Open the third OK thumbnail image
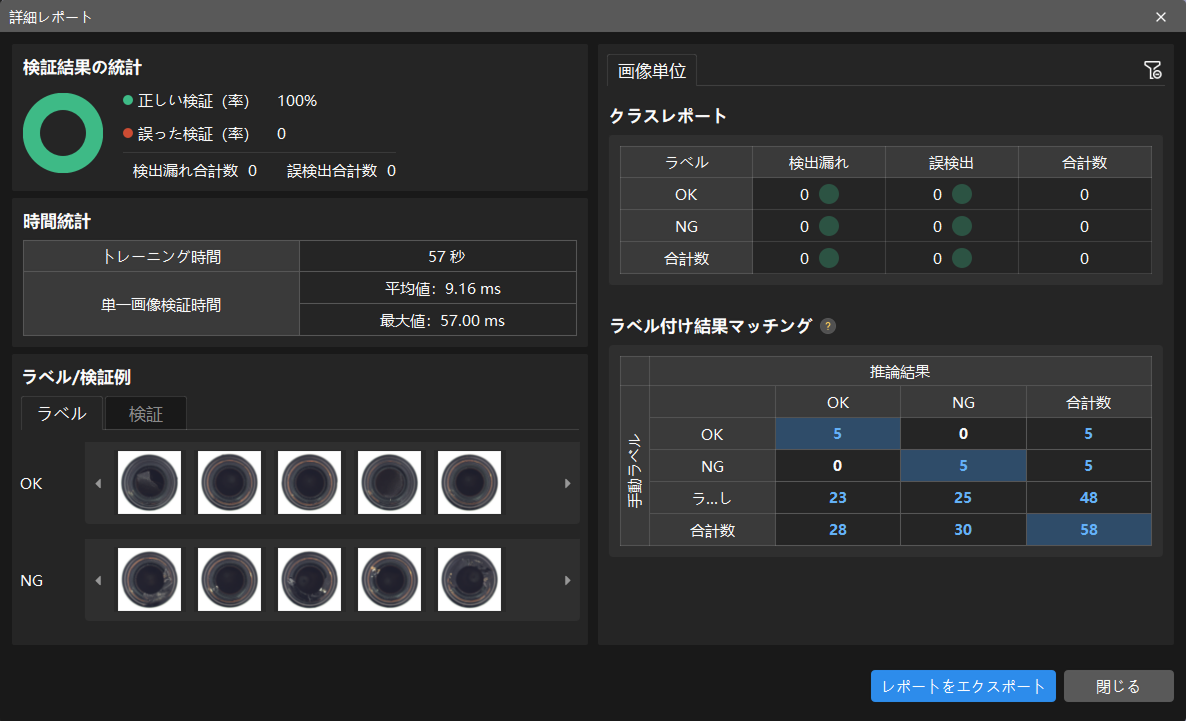1186x721 pixels. click(309, 483)
